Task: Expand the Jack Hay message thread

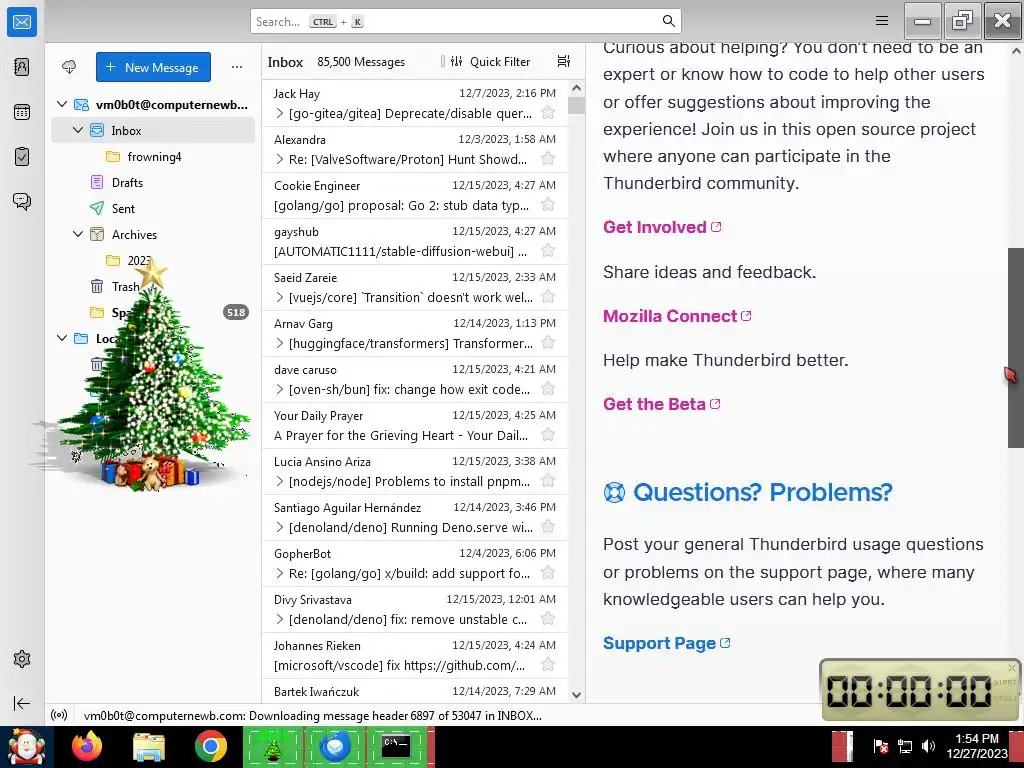Action: (280, 114)
